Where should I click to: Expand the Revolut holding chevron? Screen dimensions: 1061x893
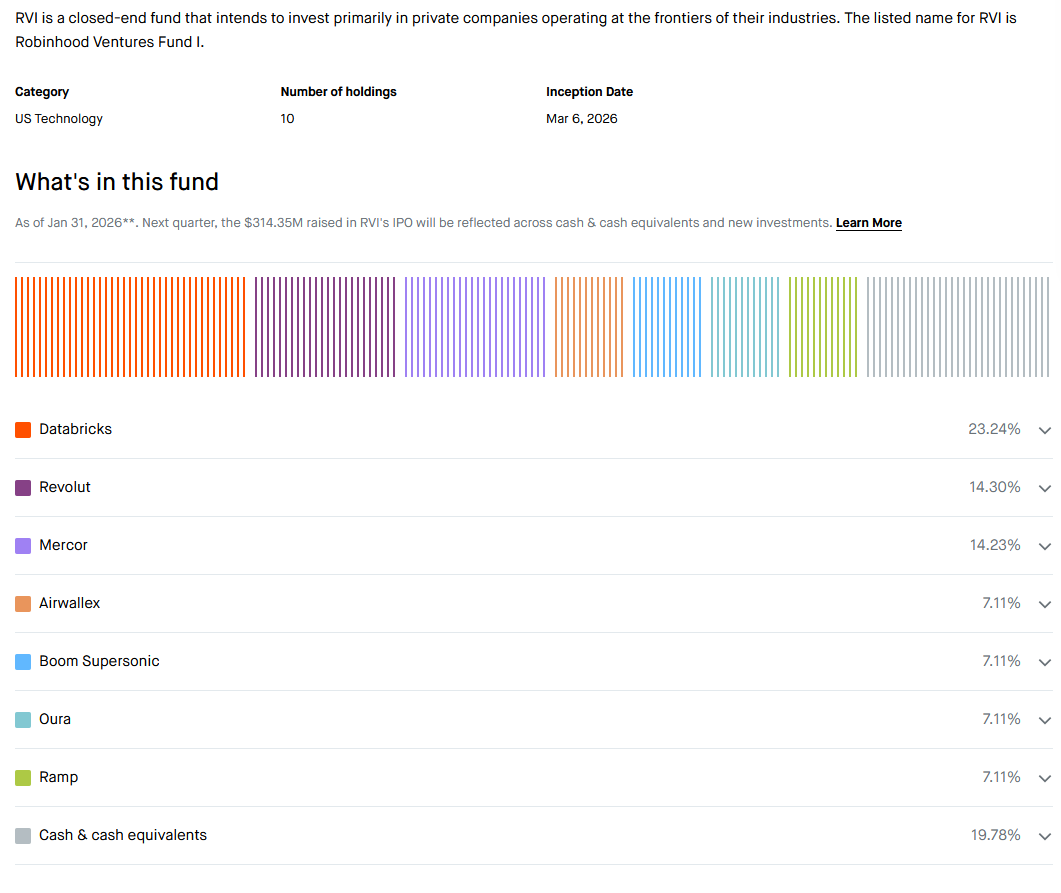point(1045,488)
